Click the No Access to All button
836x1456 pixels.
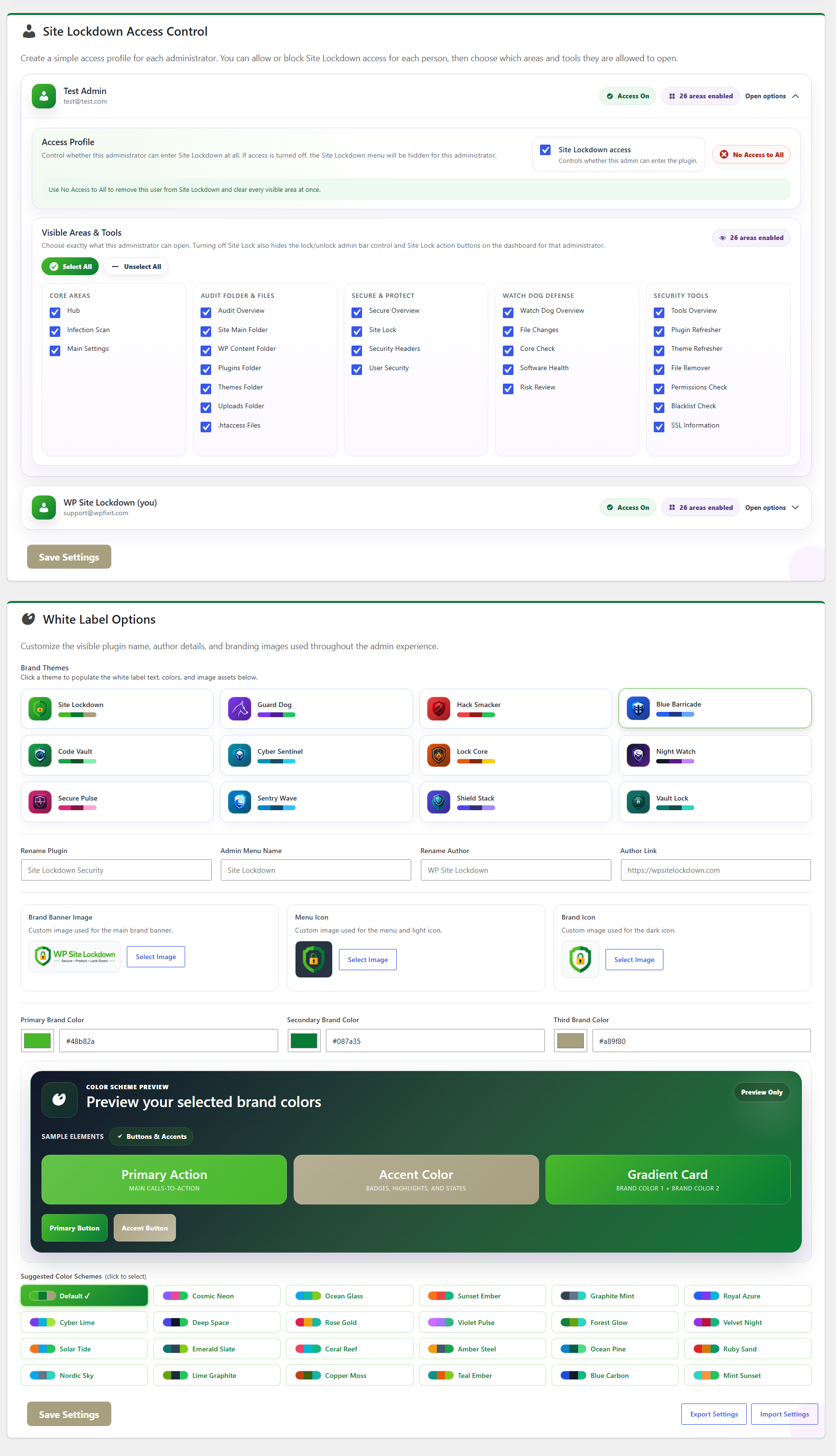point(751,154)
